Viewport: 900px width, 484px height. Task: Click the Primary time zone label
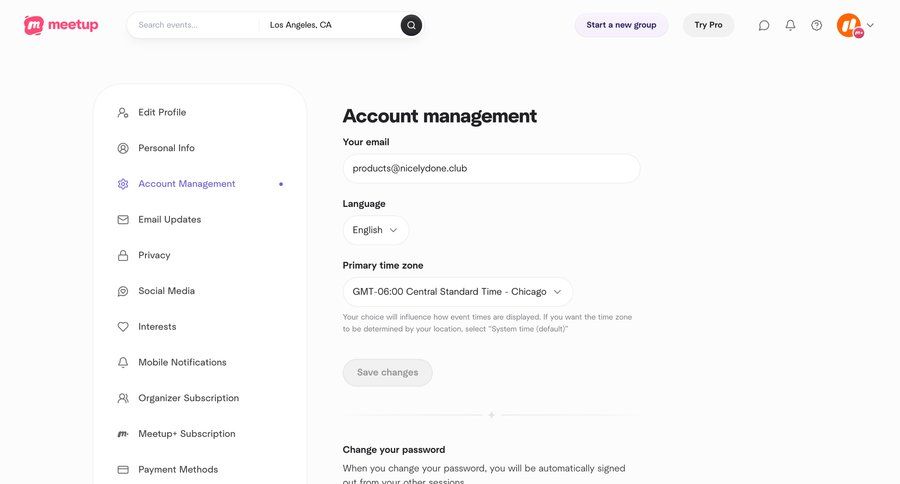(x=383, y=265)
